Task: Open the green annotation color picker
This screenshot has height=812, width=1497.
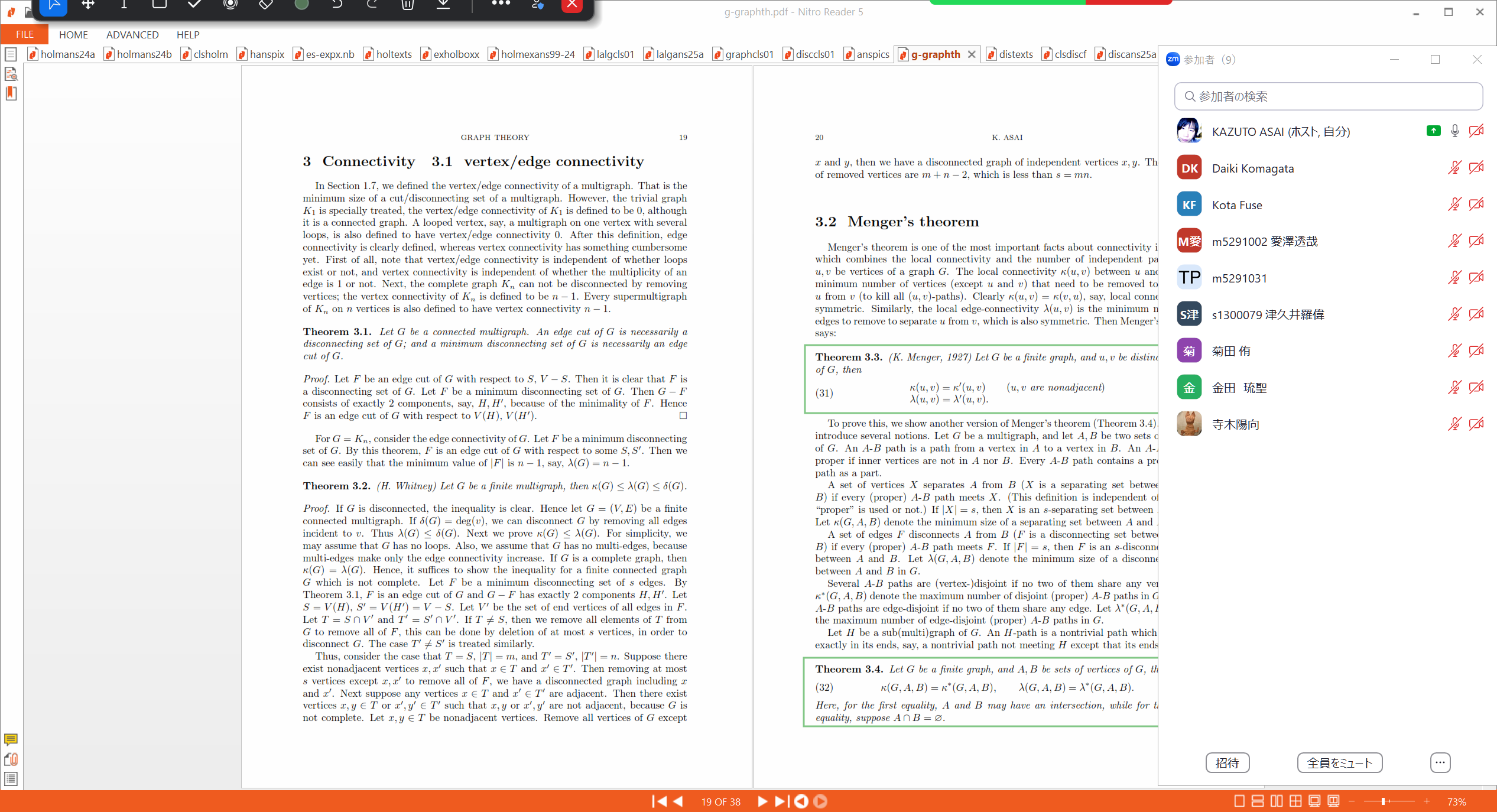Action: pyautogui.click(x=301, y=5)
